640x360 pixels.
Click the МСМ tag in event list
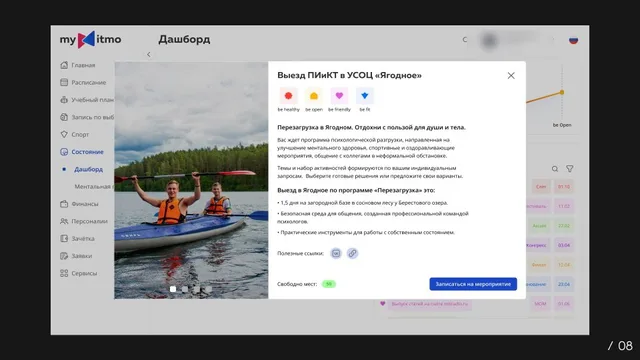pos(540,304)
